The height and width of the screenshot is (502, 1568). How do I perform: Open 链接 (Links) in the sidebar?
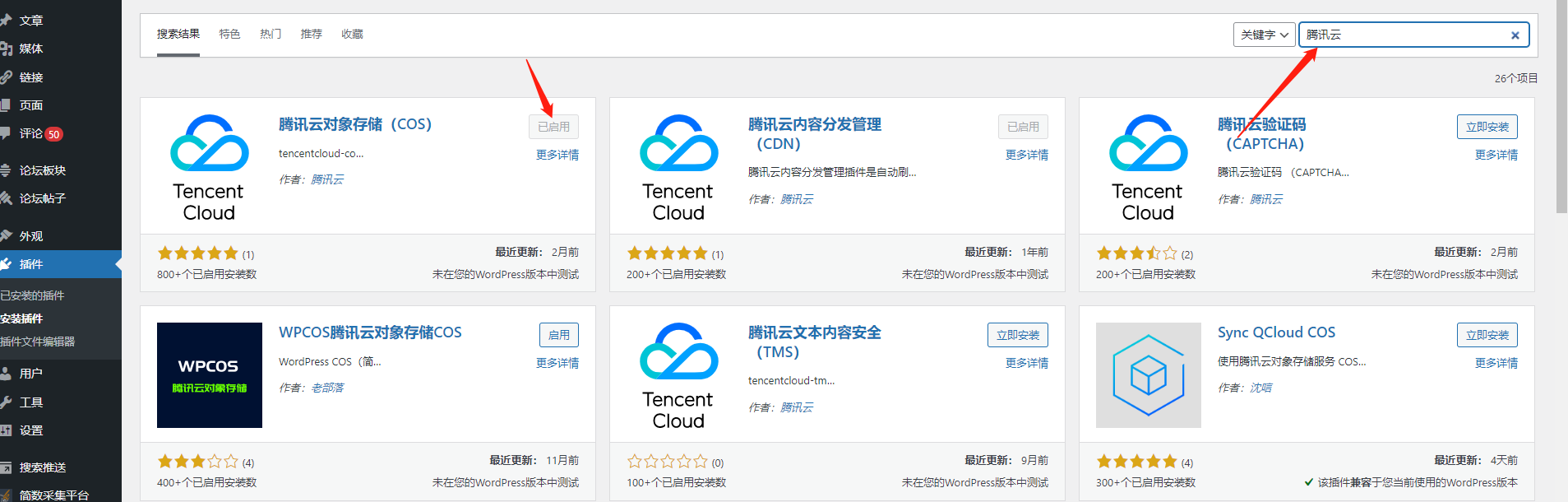point(31,77)
